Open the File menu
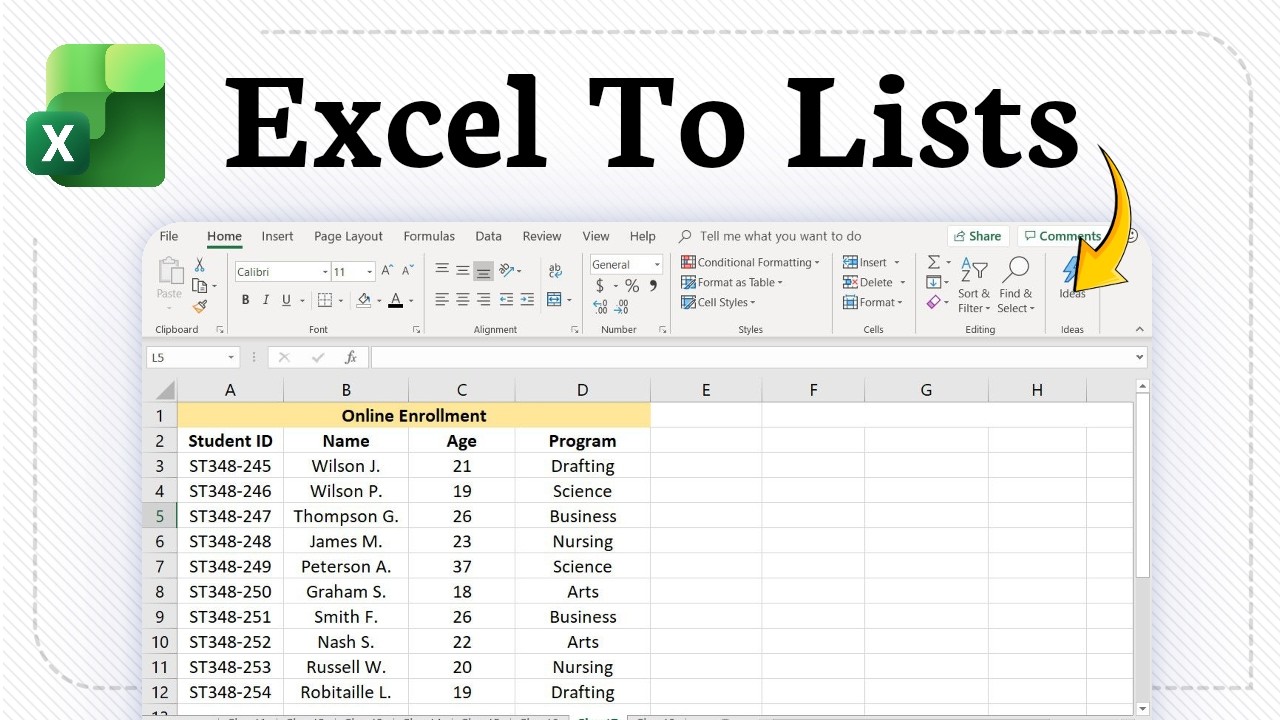1280x720 pixels. click(x=169, y=236)
